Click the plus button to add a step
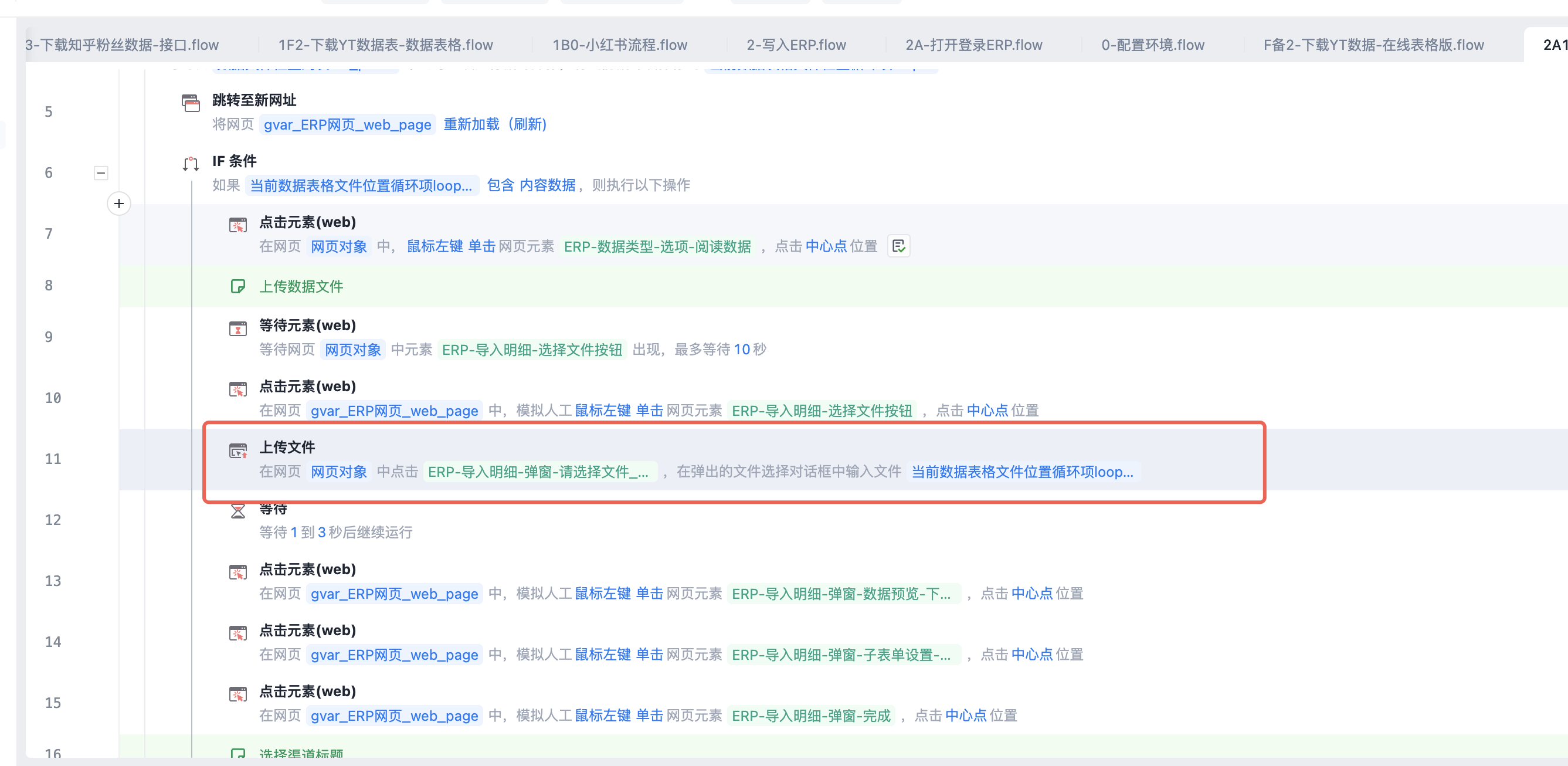The width and height of the screenshot is (1568, 766). (x=118, y=204)
